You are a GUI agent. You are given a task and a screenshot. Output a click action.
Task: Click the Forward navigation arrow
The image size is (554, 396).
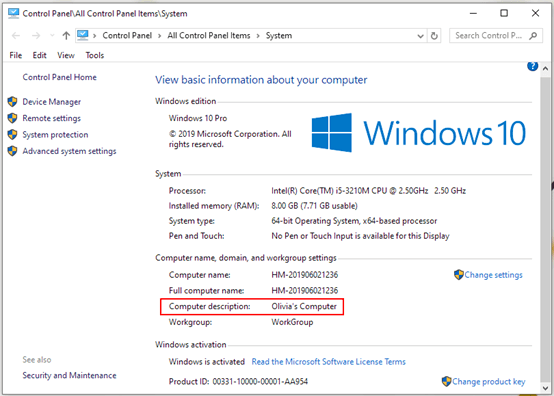(x=36, y=36)
